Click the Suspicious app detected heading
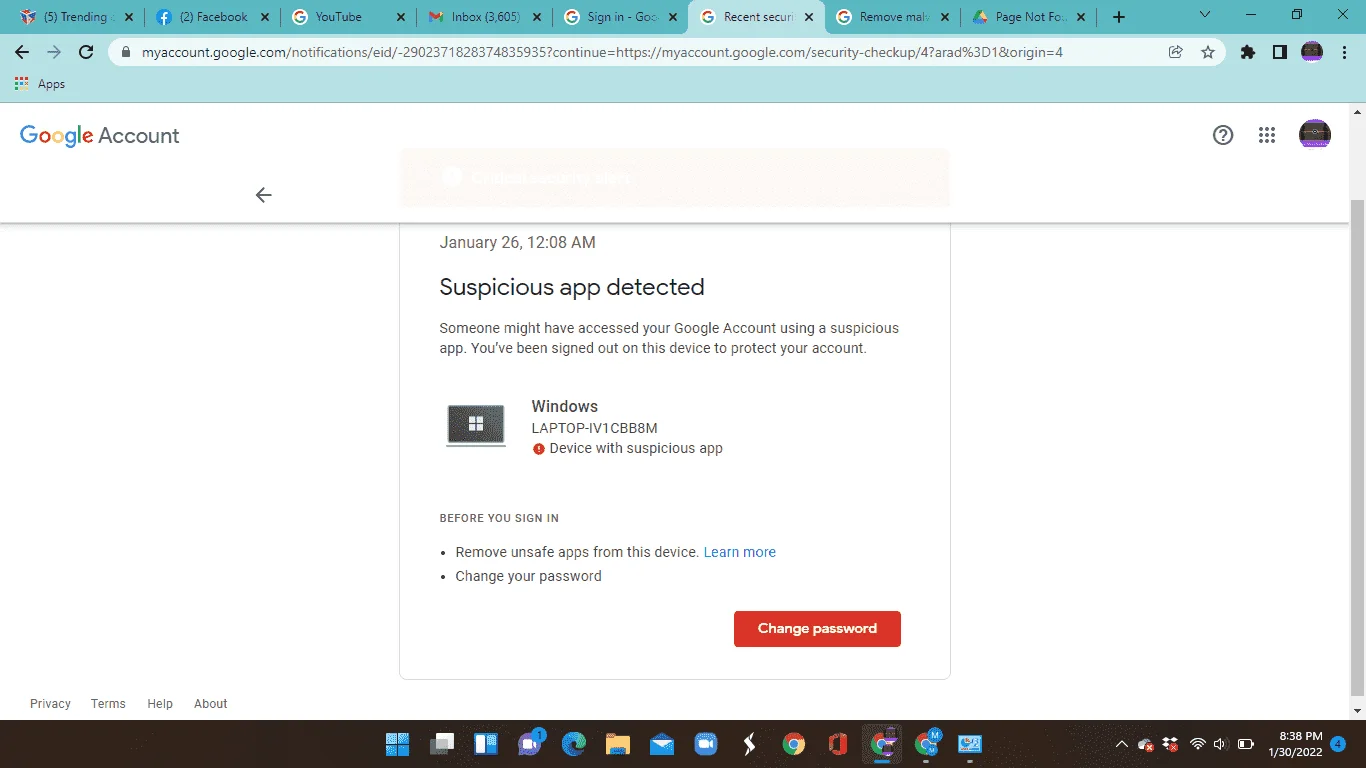This screenshot has height=768, width=1366. 572,288
